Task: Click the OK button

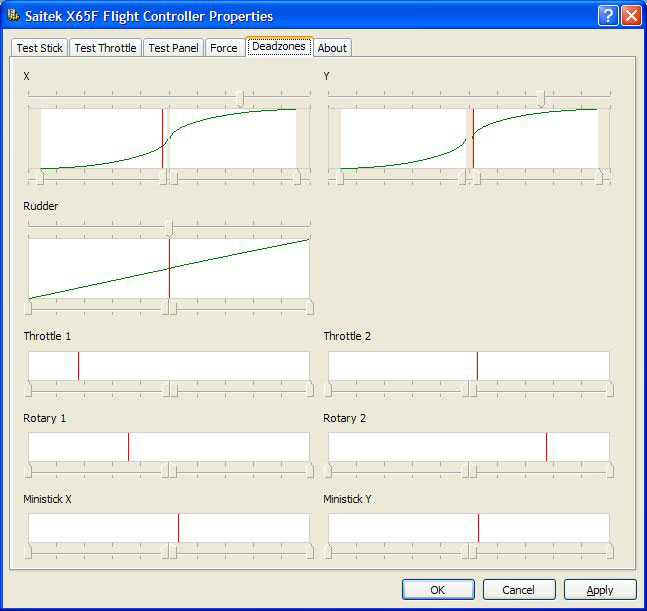Action: click(x=438, y=590)
